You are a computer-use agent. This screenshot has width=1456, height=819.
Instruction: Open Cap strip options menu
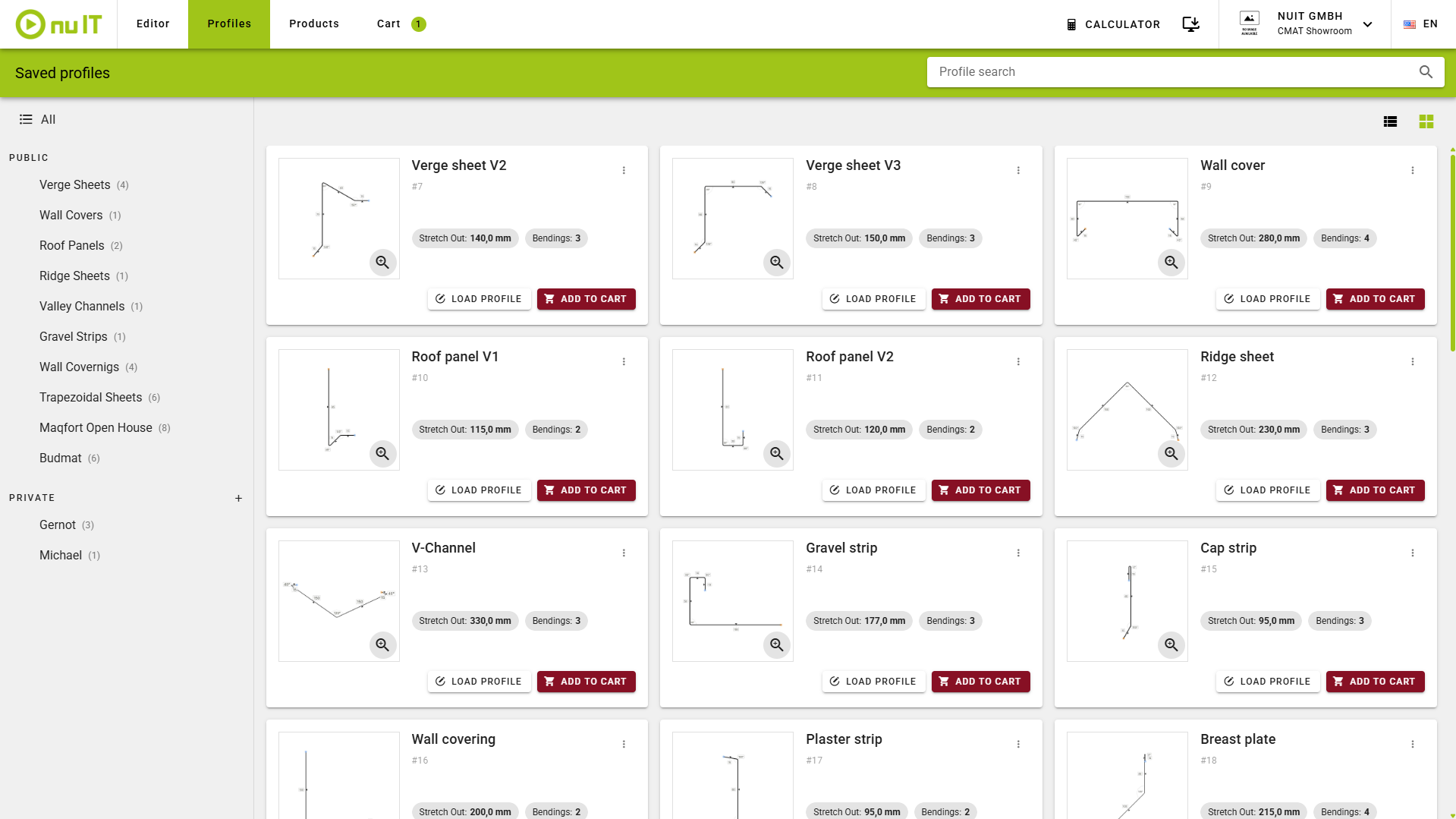tap(1413, 553)
